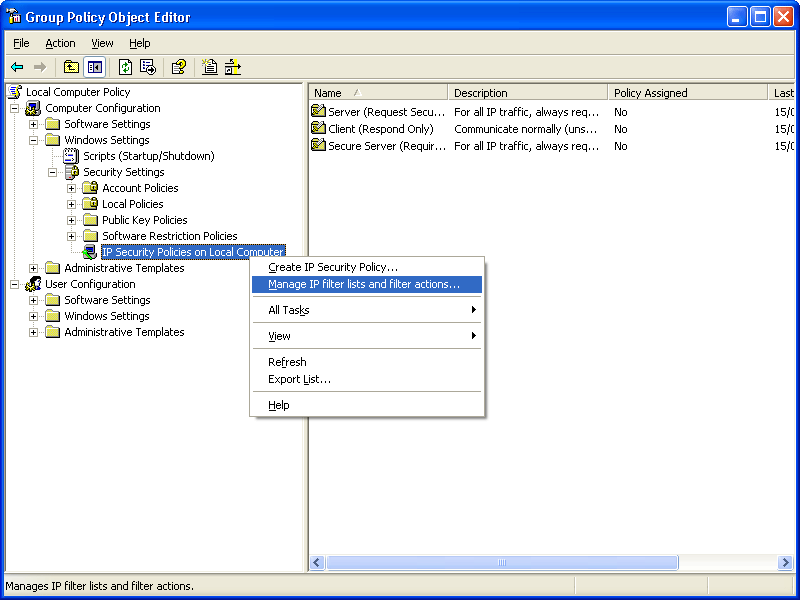Viewport: 800px width, 600px height.
Task: Click the horizontal scrollbar thumb
Action: pos(502,562)
